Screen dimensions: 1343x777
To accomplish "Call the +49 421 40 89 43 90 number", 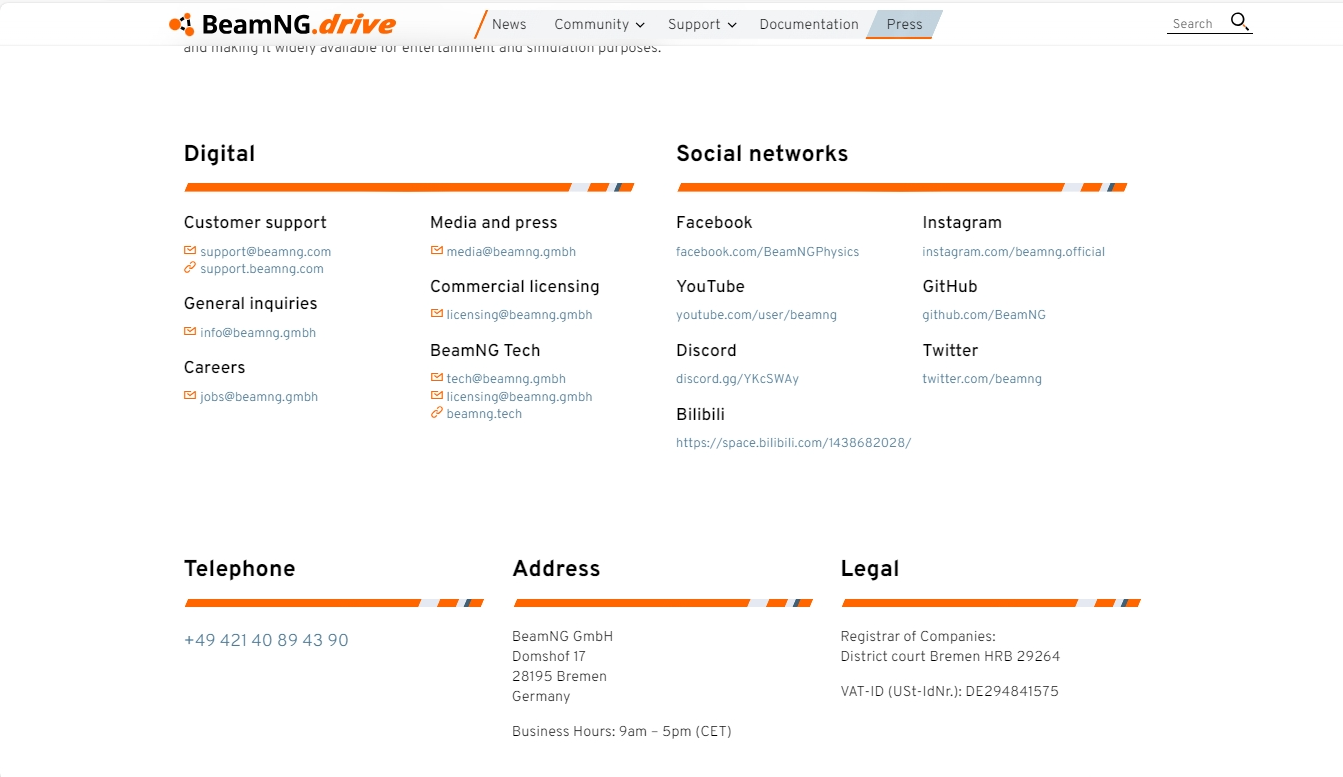I will click(266, 640).
